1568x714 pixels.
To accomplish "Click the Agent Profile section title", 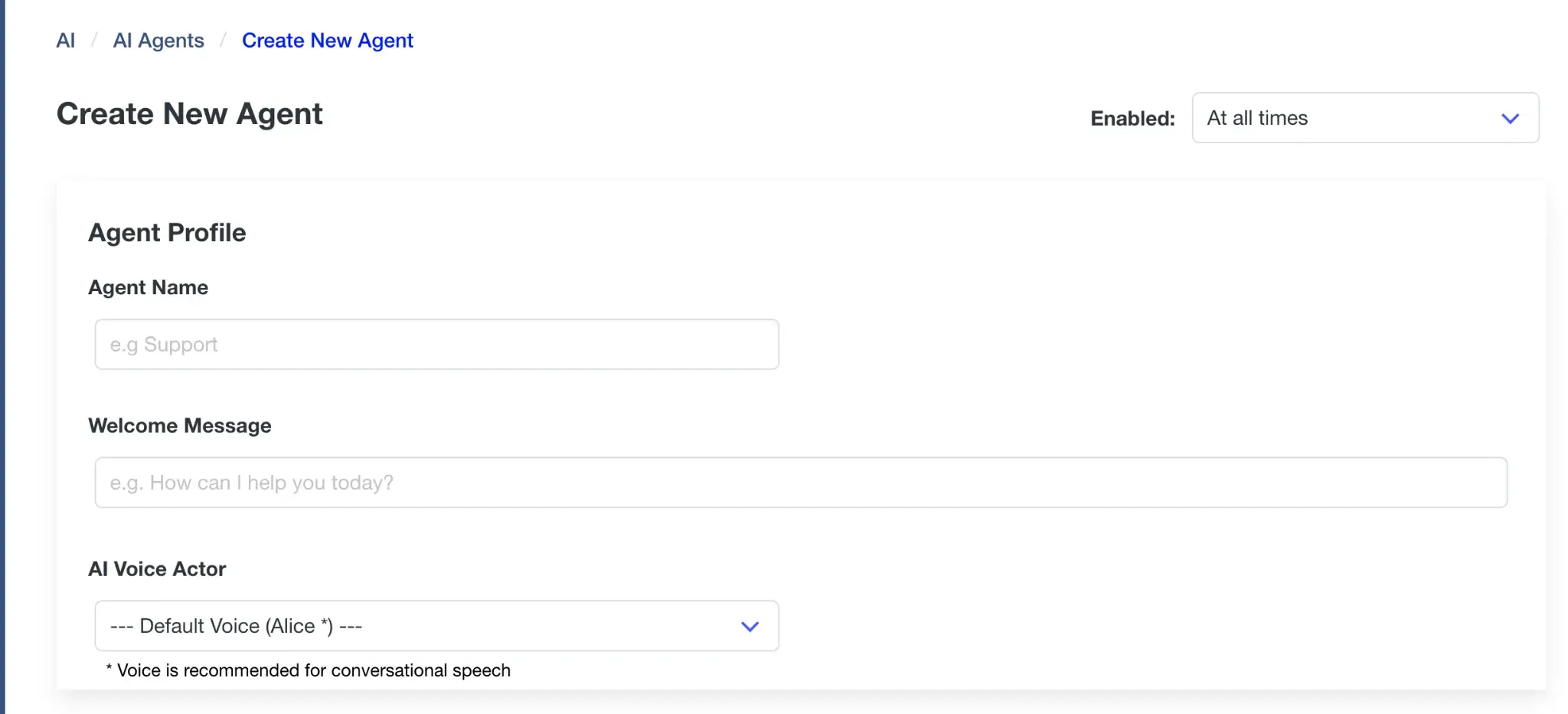I will click(167, 232).
